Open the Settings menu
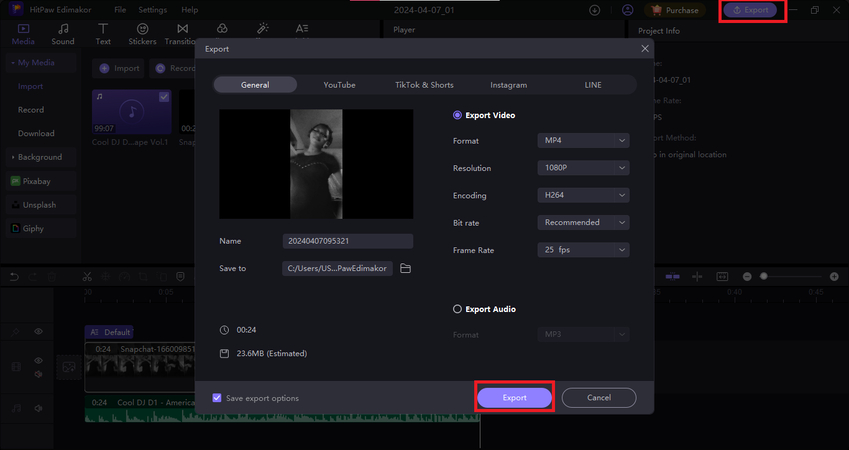 click(153, 10)
